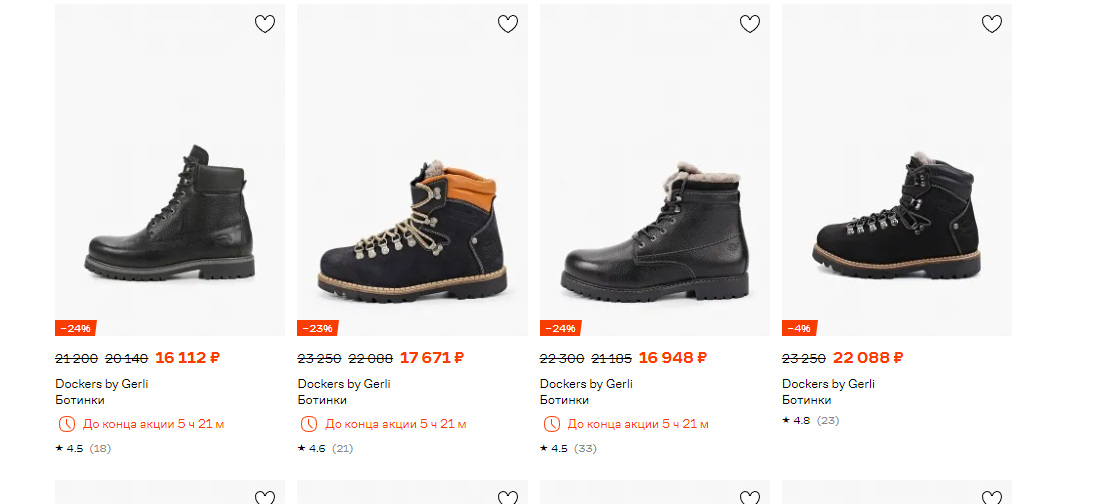This screenshot has height=504, width=1099.
Task: Open reviews for rating 4.5 (33)
Action: click(x=568, y=449)
